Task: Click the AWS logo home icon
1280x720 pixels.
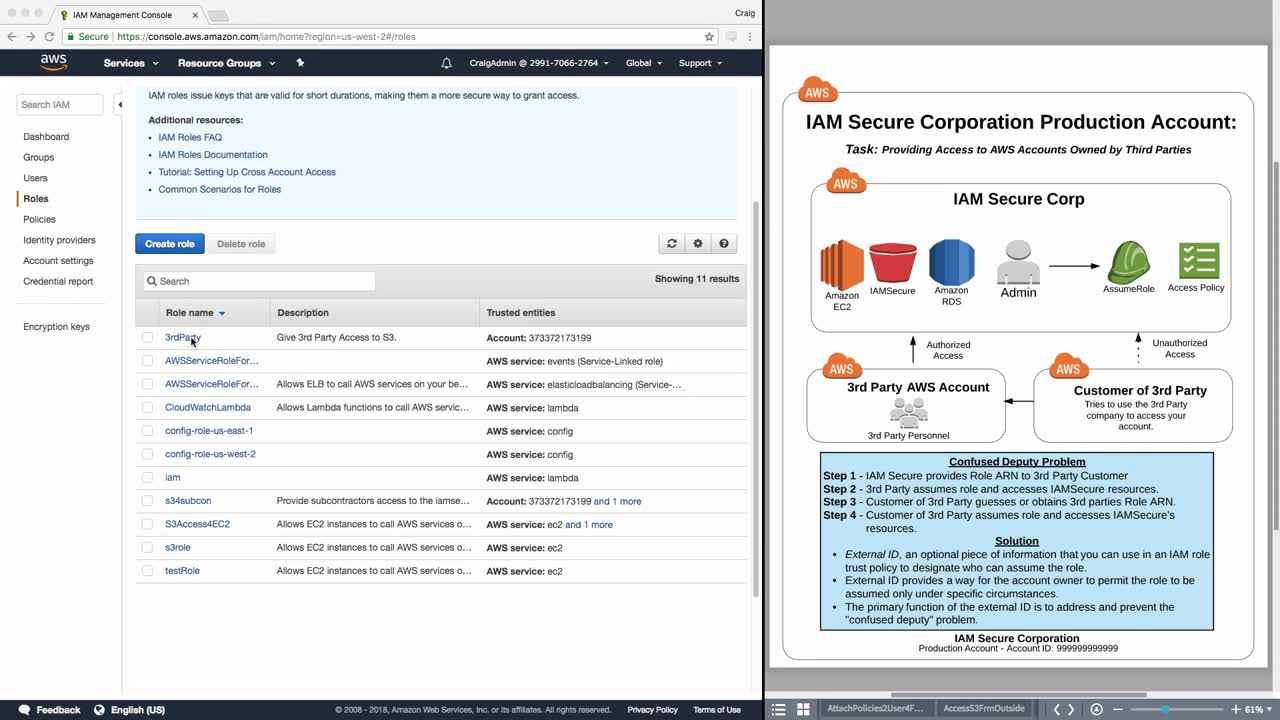Action: [x=53, y=62]
